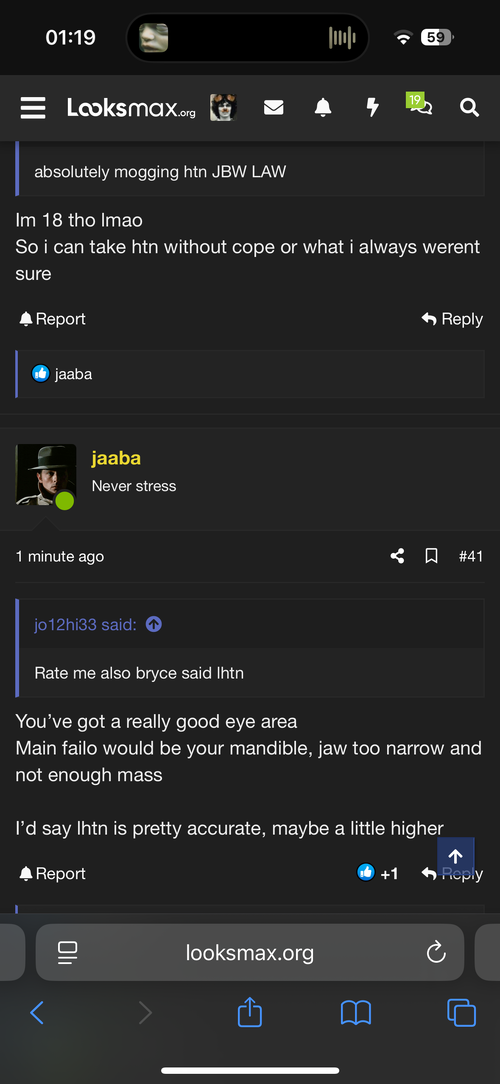
Task: Reply to the first visible post
Action: point(452,319)
